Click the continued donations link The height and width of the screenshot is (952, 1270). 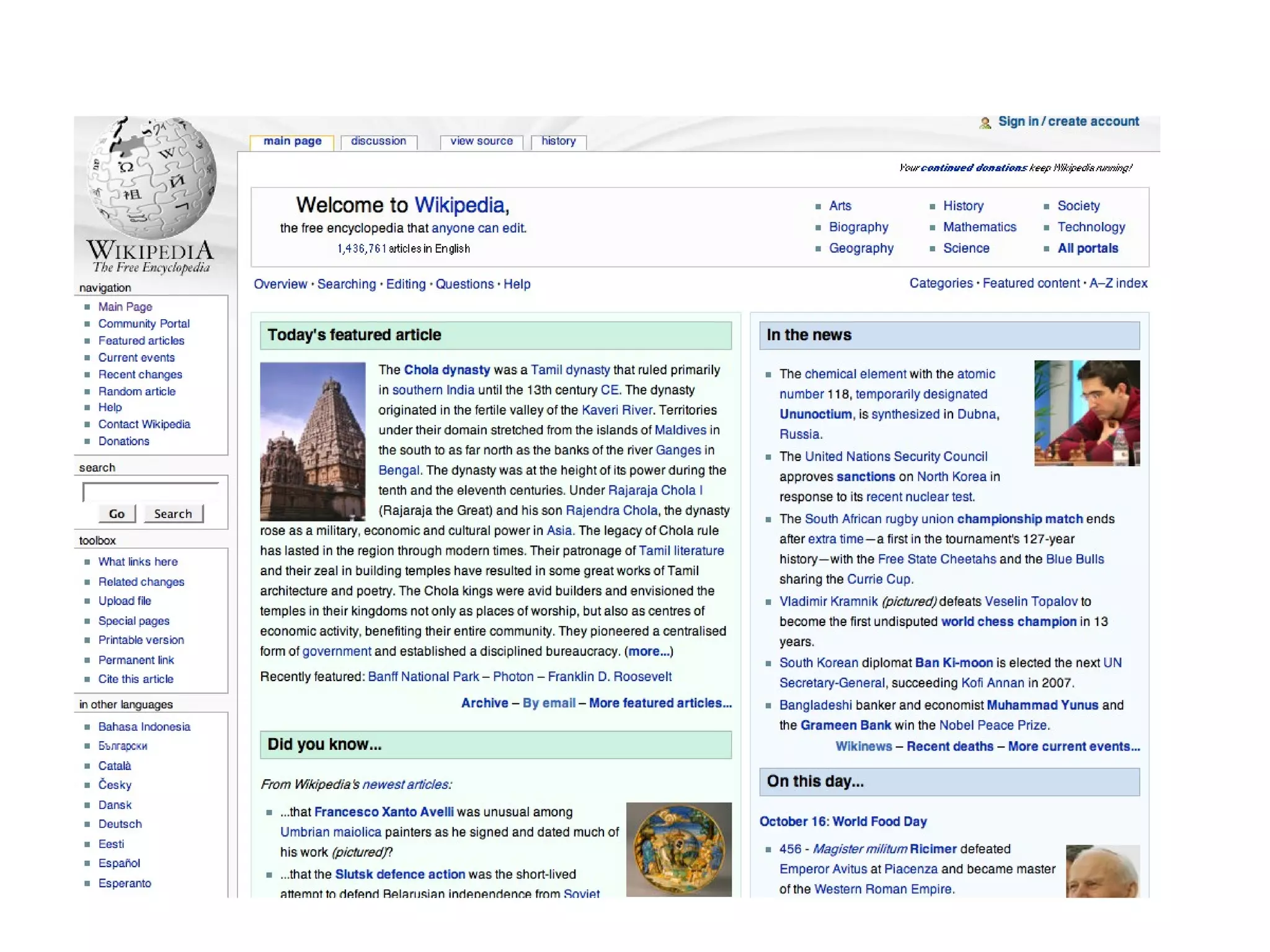pyautogui.click(x=974, y=168)
